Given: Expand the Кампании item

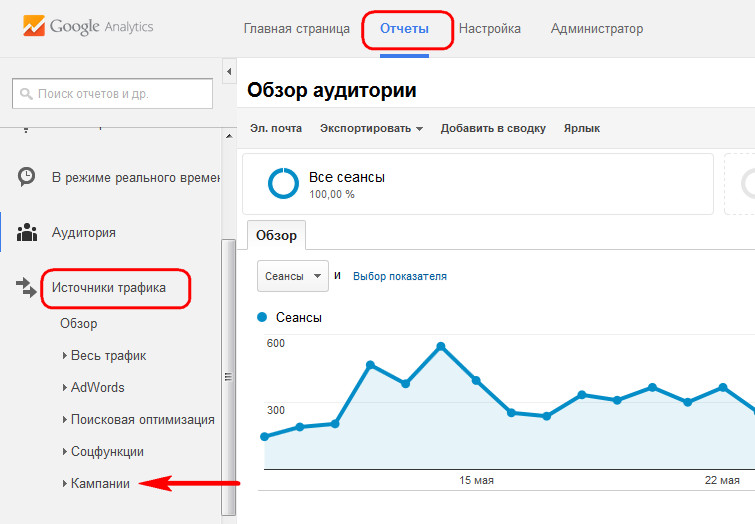Looking at the screenshot, I should [96, 483].
